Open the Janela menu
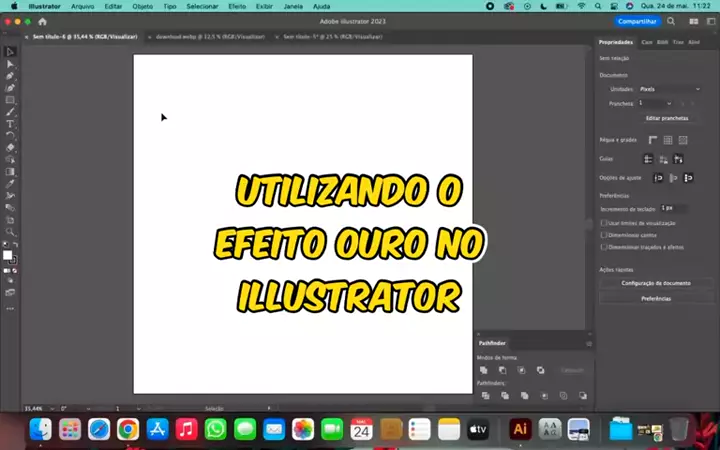This screenshot has height=450, width=720. (293, 6)
